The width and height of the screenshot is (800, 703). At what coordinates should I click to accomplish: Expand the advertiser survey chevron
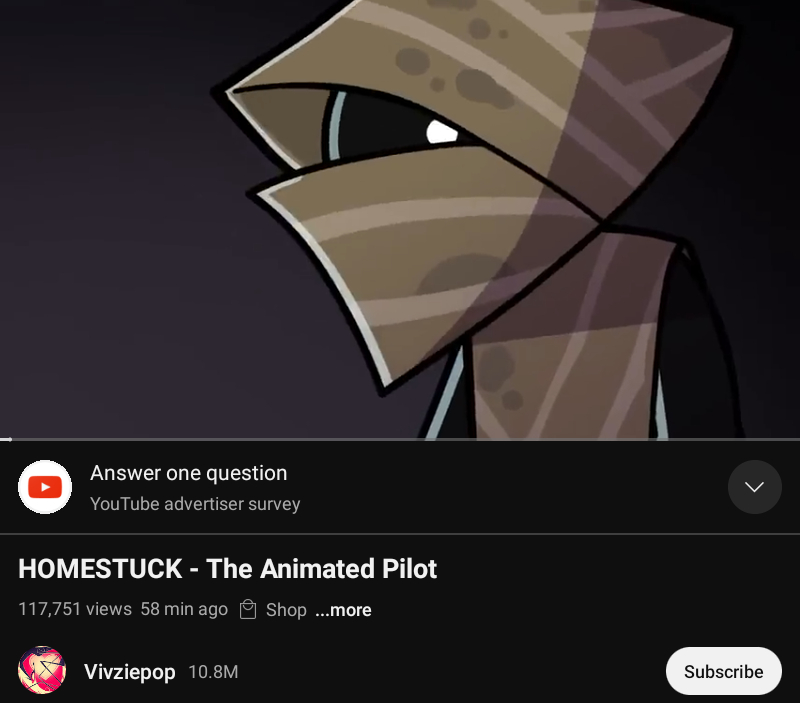point(755,487)
